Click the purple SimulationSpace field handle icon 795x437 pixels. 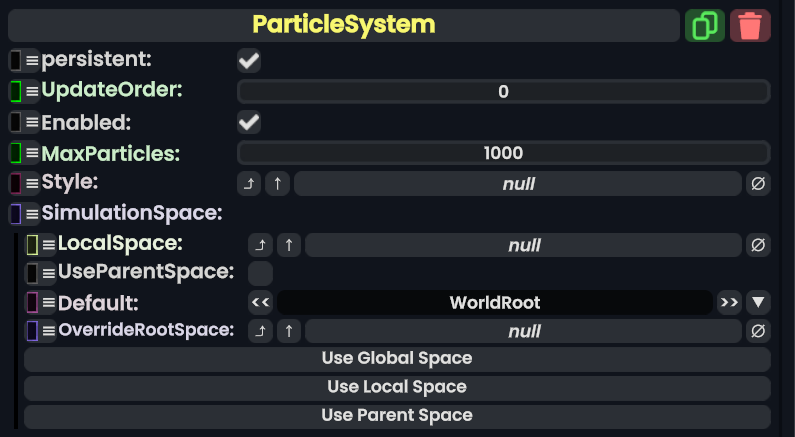(x=15, y=213)
